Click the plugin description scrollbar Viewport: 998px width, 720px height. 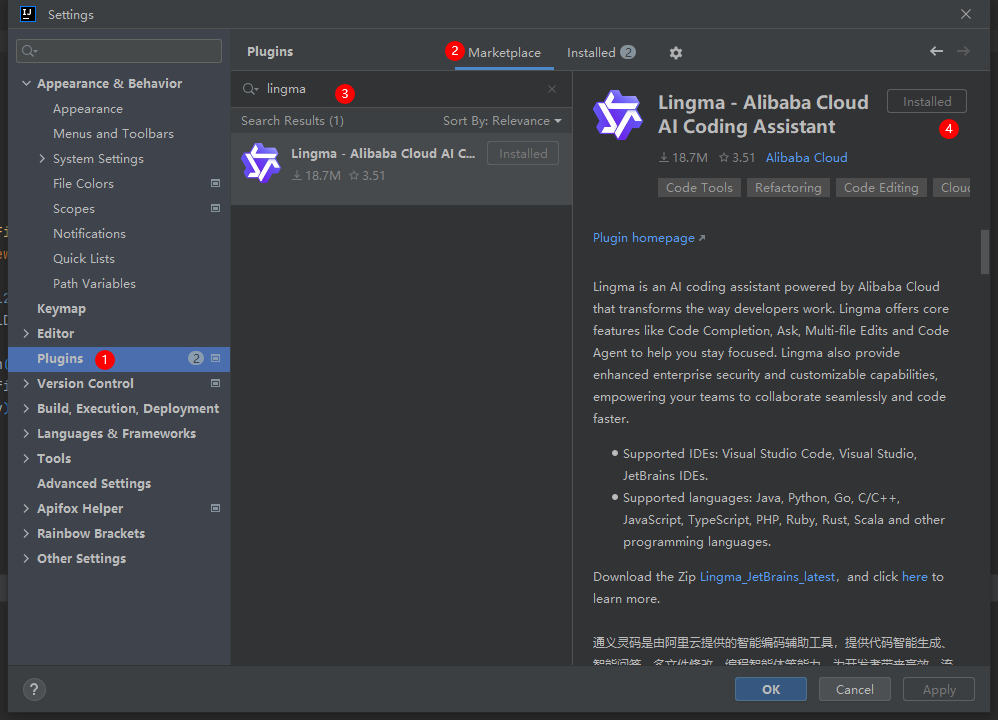point(985,252)
